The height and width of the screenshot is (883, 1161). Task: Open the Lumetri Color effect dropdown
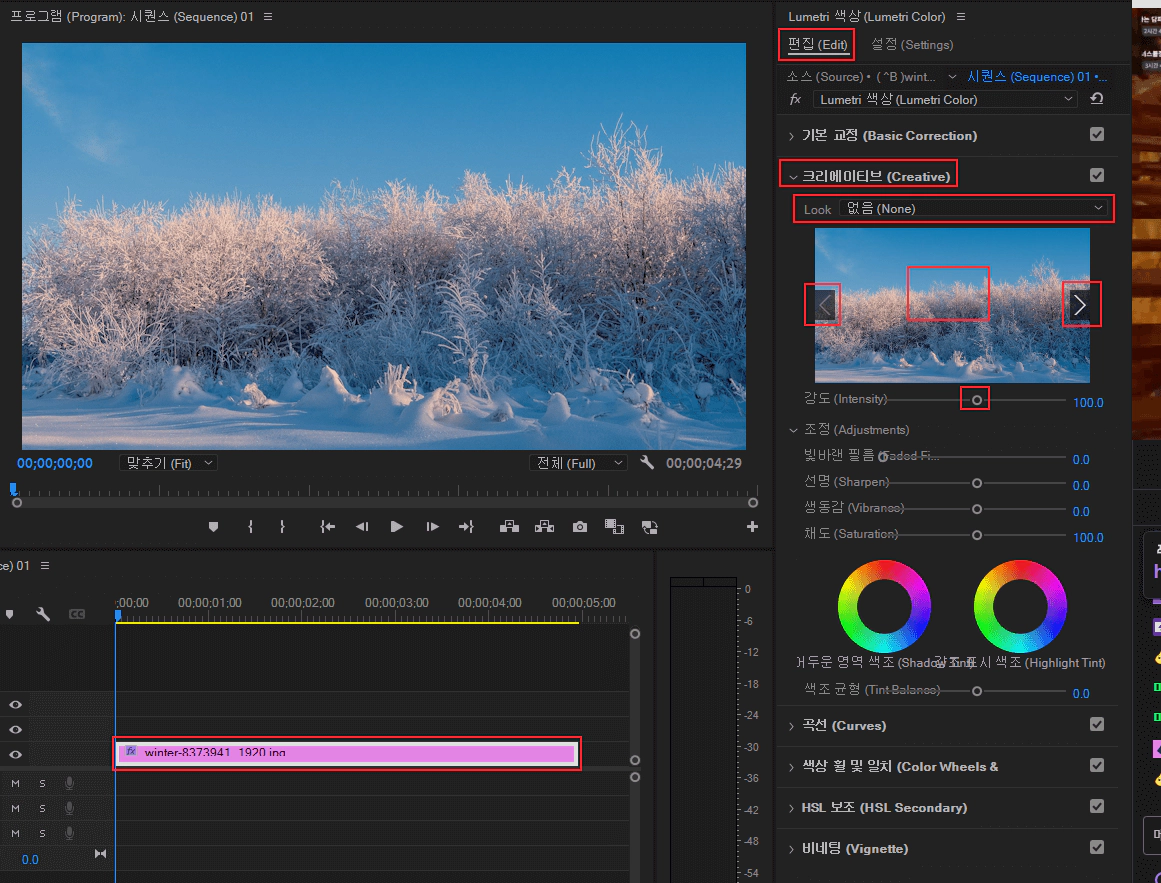(946, 99)
